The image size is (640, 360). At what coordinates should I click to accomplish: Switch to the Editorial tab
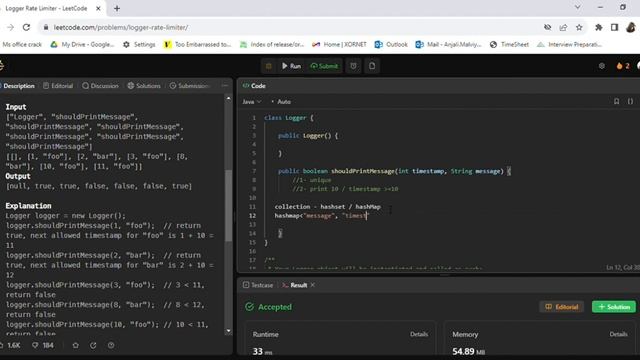[x=58, y=86]
